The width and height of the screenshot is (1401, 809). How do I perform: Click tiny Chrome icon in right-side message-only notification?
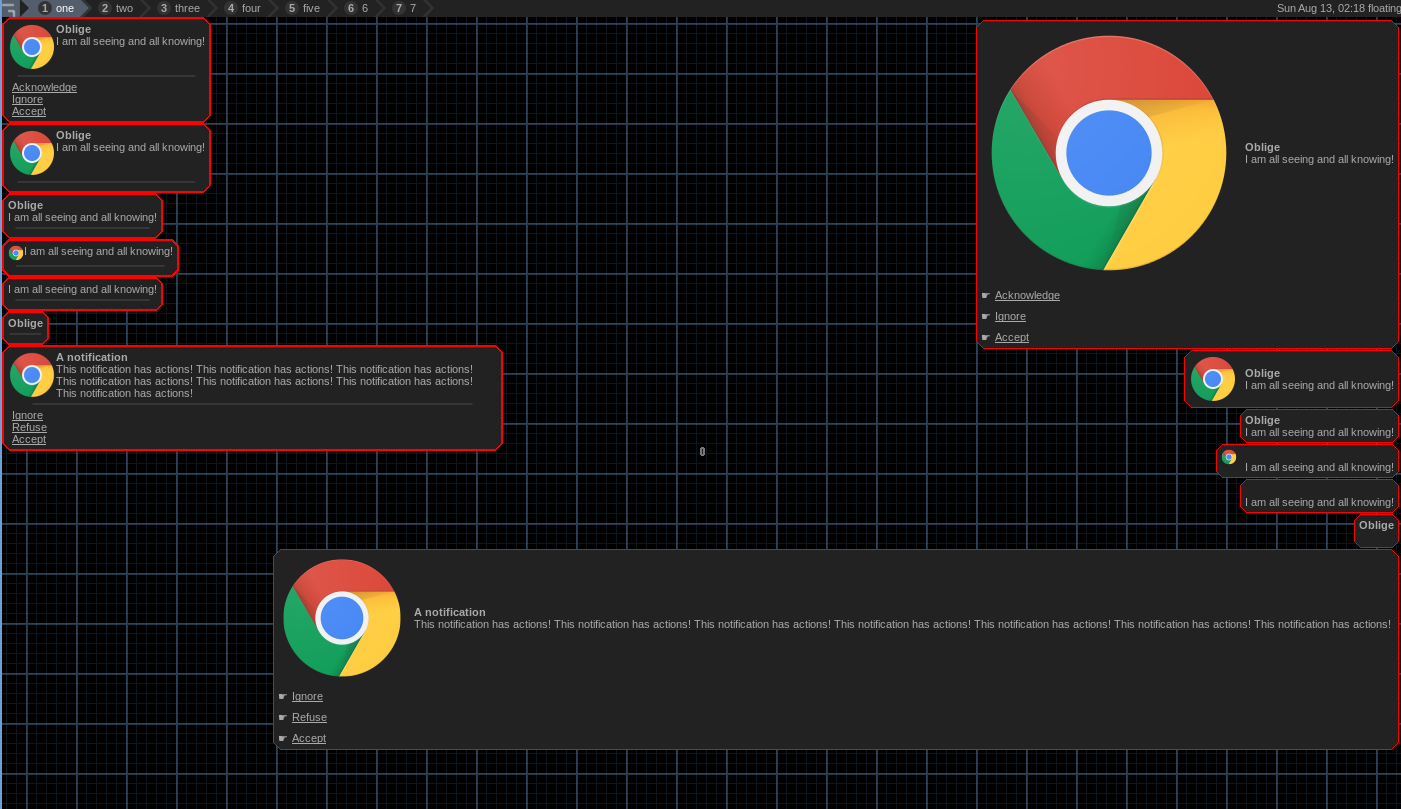1229,457
